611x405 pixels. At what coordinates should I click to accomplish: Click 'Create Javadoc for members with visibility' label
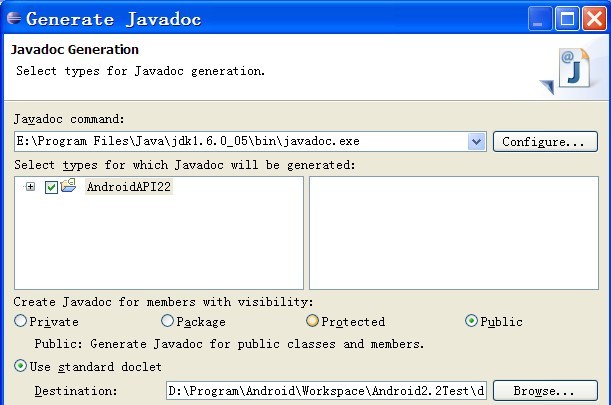tap(163, 302)
